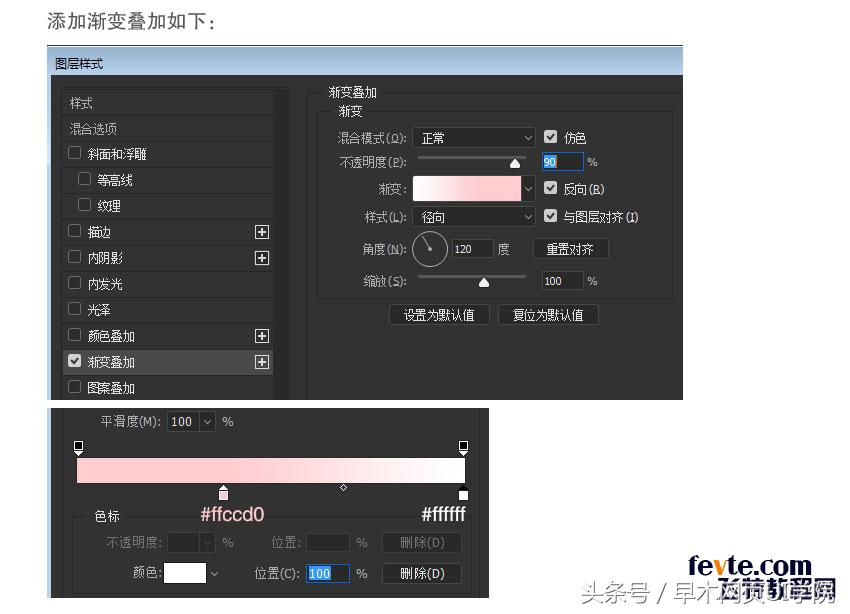Open the 混合模式 dropdown showing 正常
Screen dimensions: 850x614
(x=473, y=137)
